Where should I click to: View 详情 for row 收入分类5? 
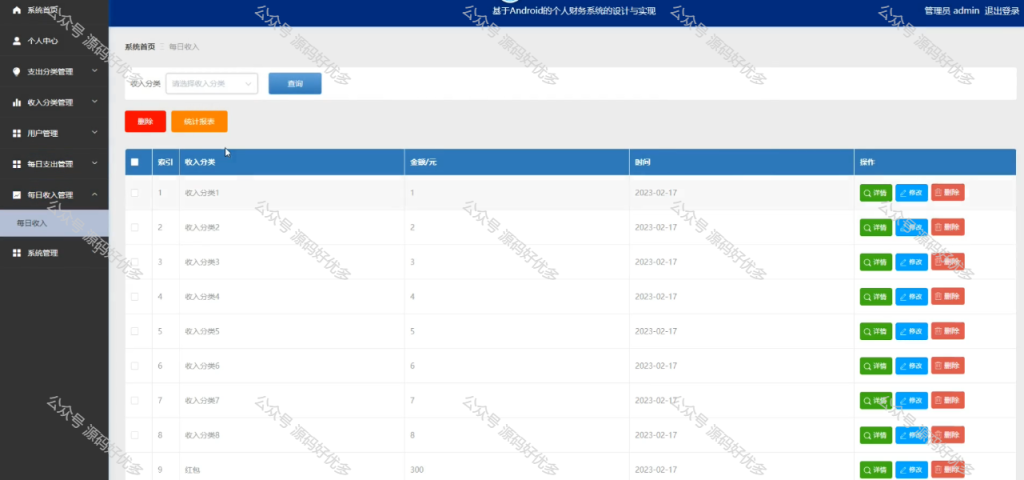(x=876, y=331)
